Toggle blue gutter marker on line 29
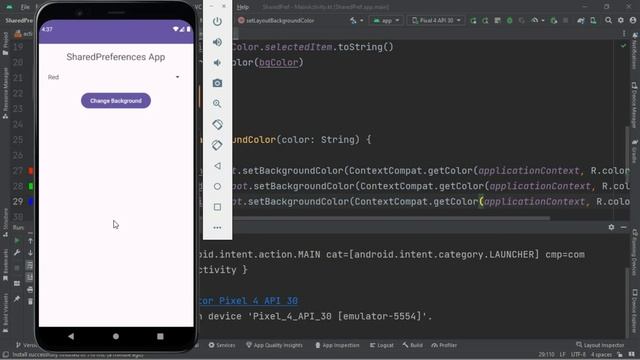 coord(31,202)
